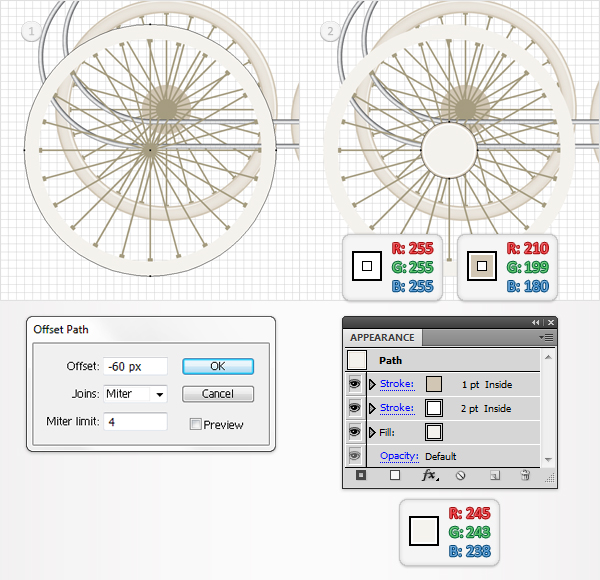The image size is (600, 580).
Task: Click Cancel in the Offset Path dialog
Action: pos(218,394)
